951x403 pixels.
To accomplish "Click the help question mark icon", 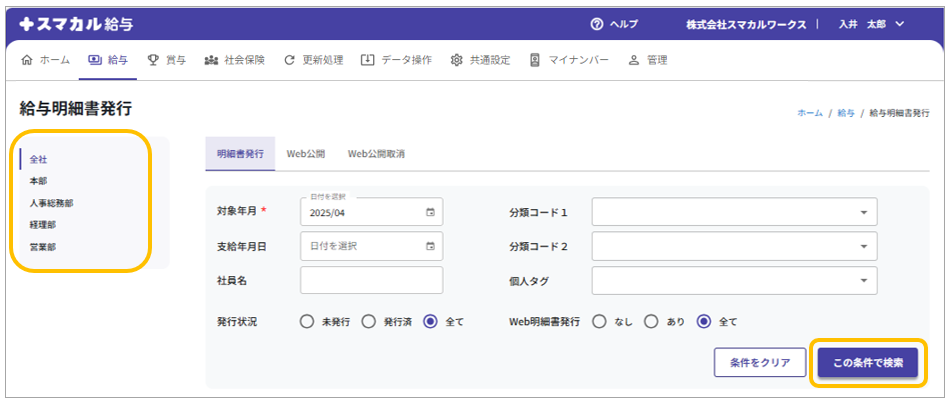I will 597,24.
